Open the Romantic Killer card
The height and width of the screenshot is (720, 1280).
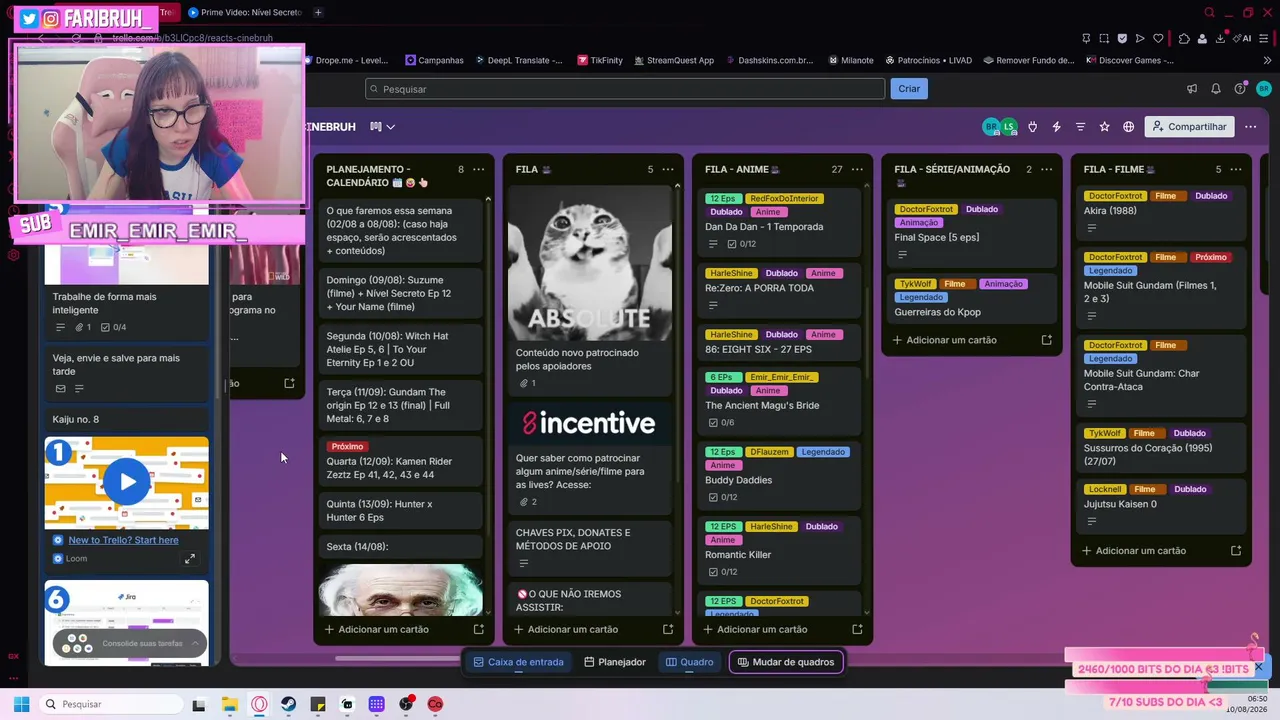coord(778,550)
